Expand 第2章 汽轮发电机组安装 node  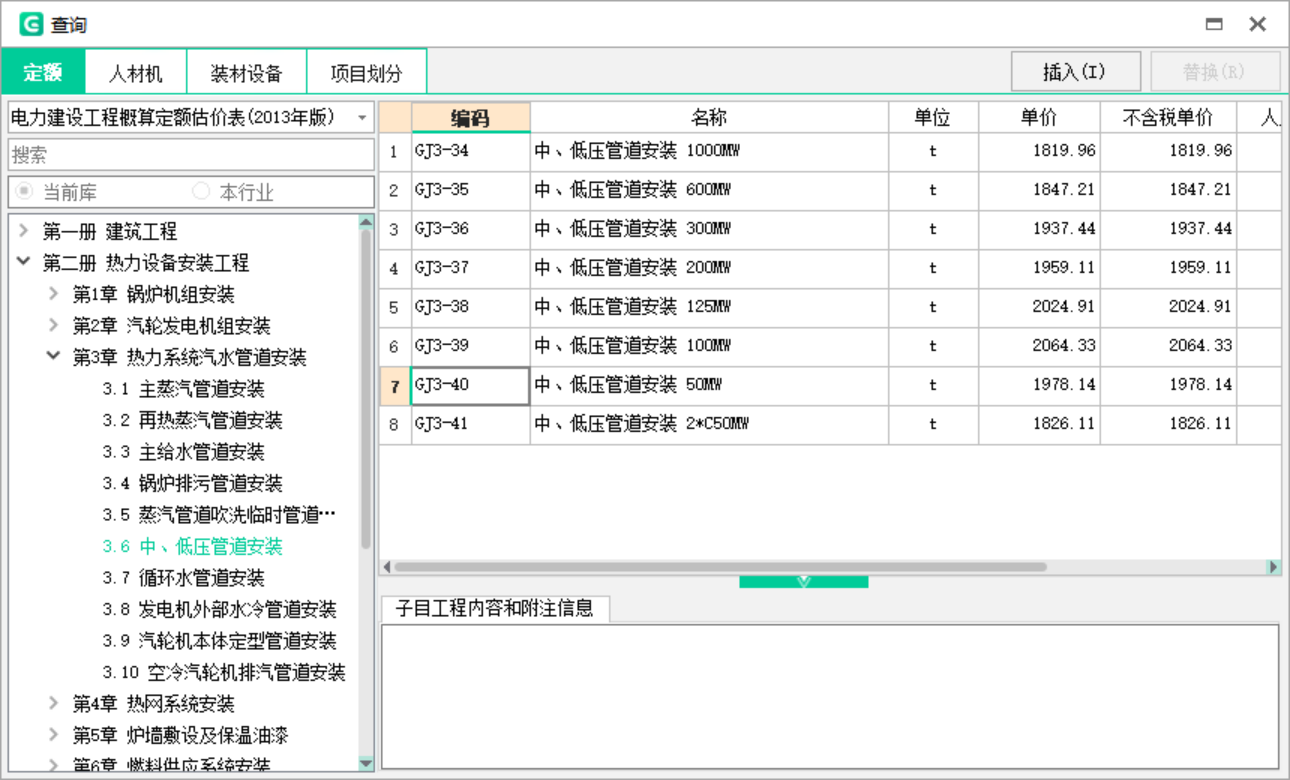click(54, 325)
